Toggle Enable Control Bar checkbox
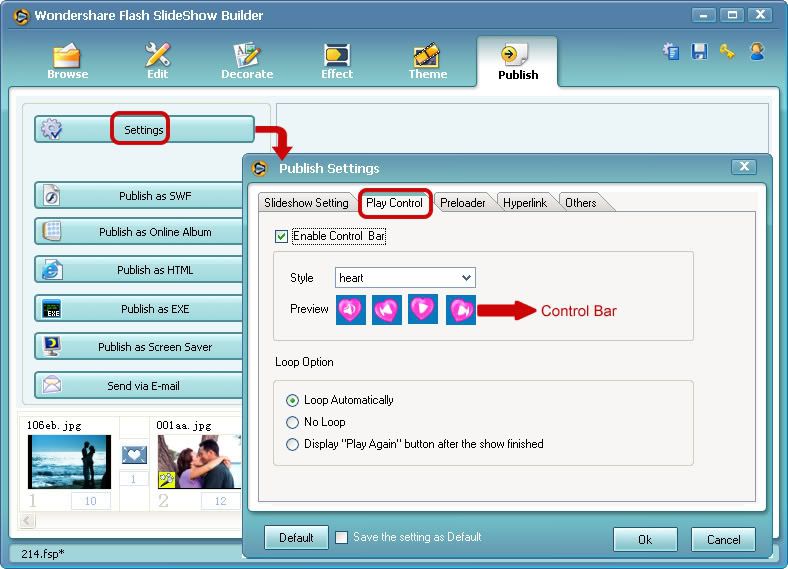Screen dimensions: 788x569 [x=281, y=236]
